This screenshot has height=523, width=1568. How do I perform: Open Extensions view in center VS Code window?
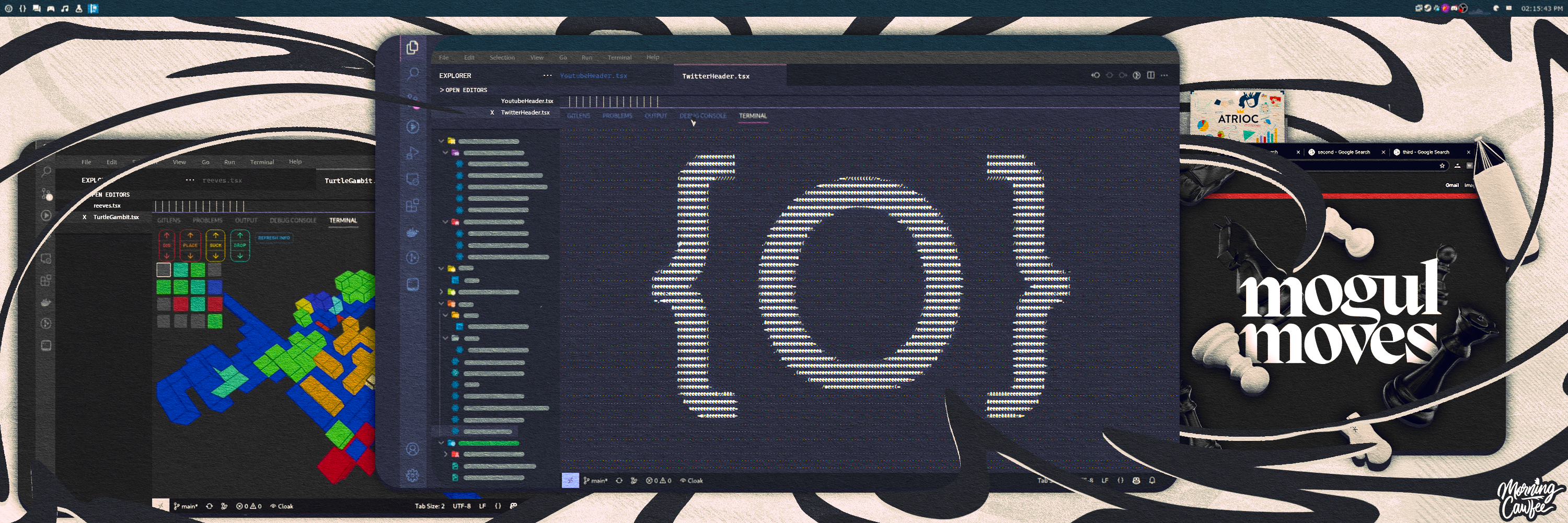(413, 205)
